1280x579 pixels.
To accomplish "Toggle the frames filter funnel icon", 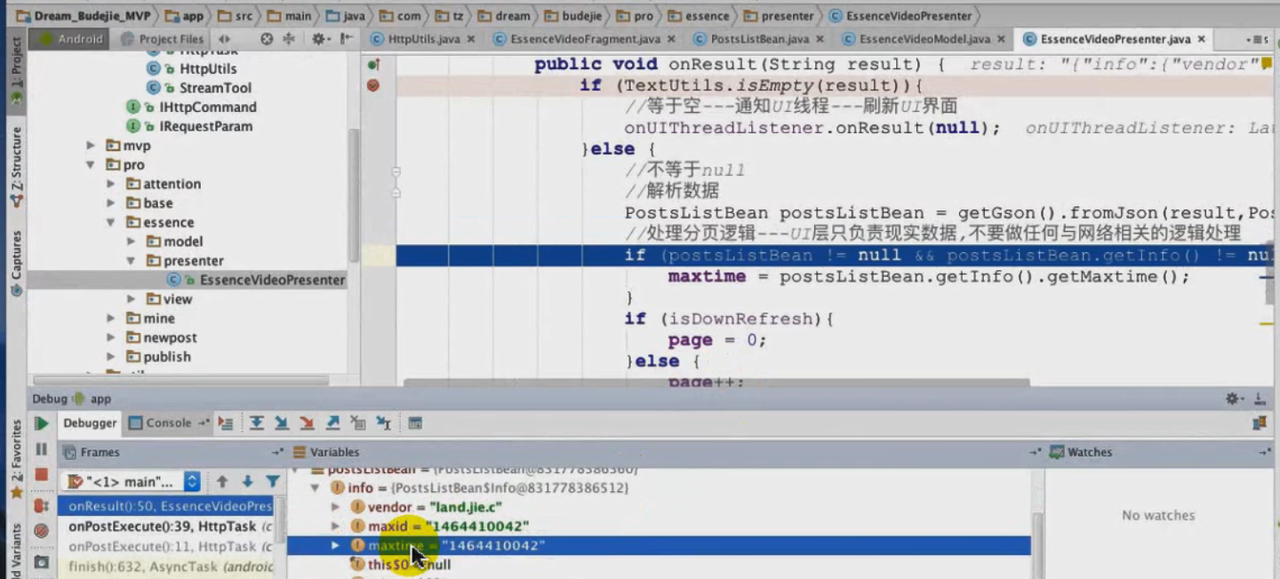I will 272,482.
